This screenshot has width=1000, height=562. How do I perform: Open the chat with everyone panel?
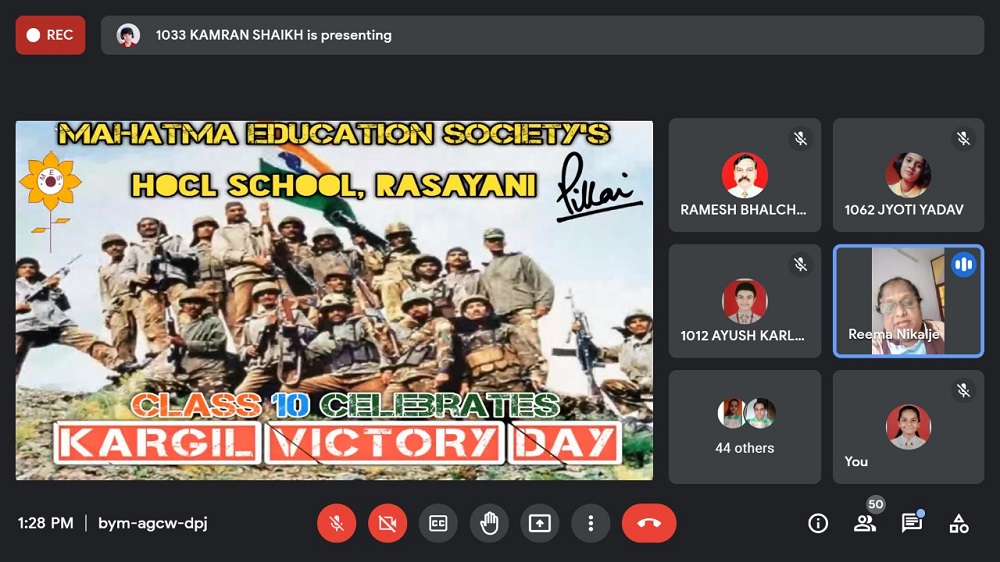pos(911,523)
